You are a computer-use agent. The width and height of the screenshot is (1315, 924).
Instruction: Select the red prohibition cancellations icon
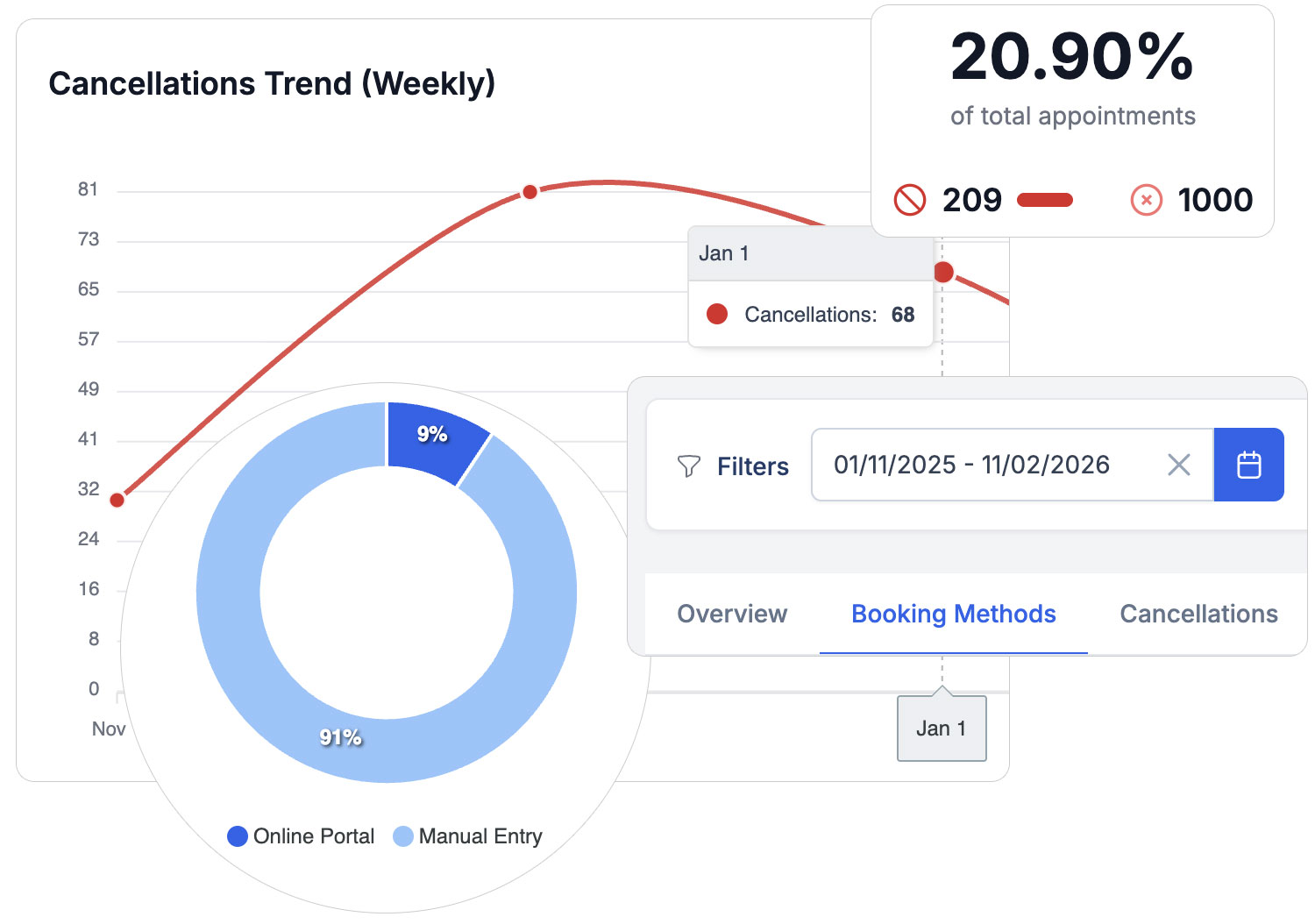[x=908, y=200]
